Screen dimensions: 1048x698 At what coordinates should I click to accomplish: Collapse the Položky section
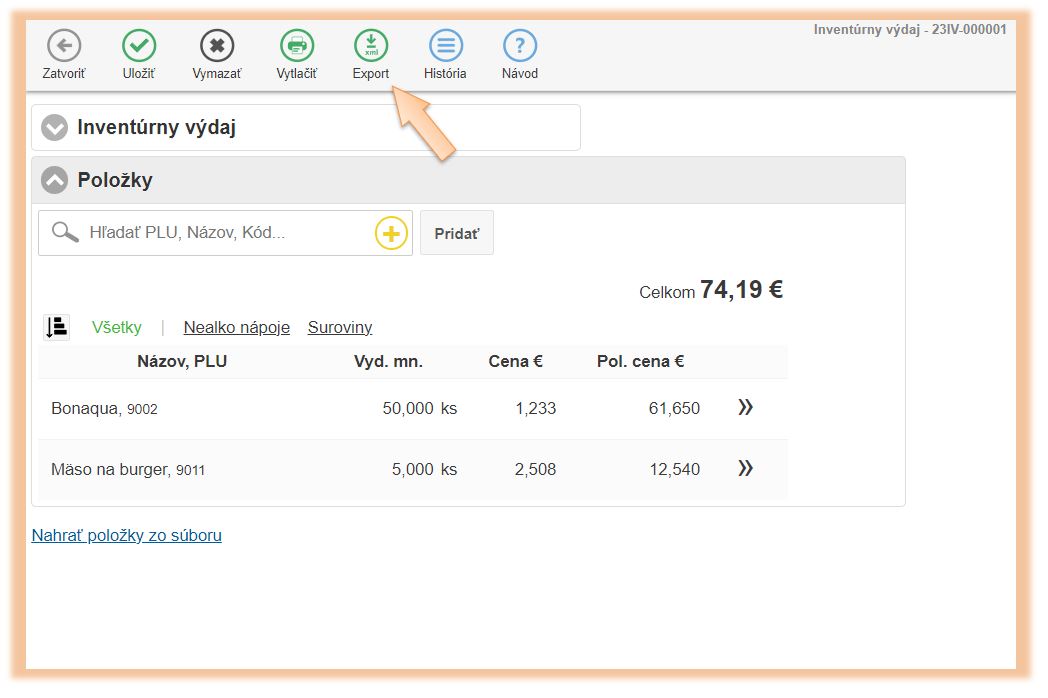click(x=55, y=181)
